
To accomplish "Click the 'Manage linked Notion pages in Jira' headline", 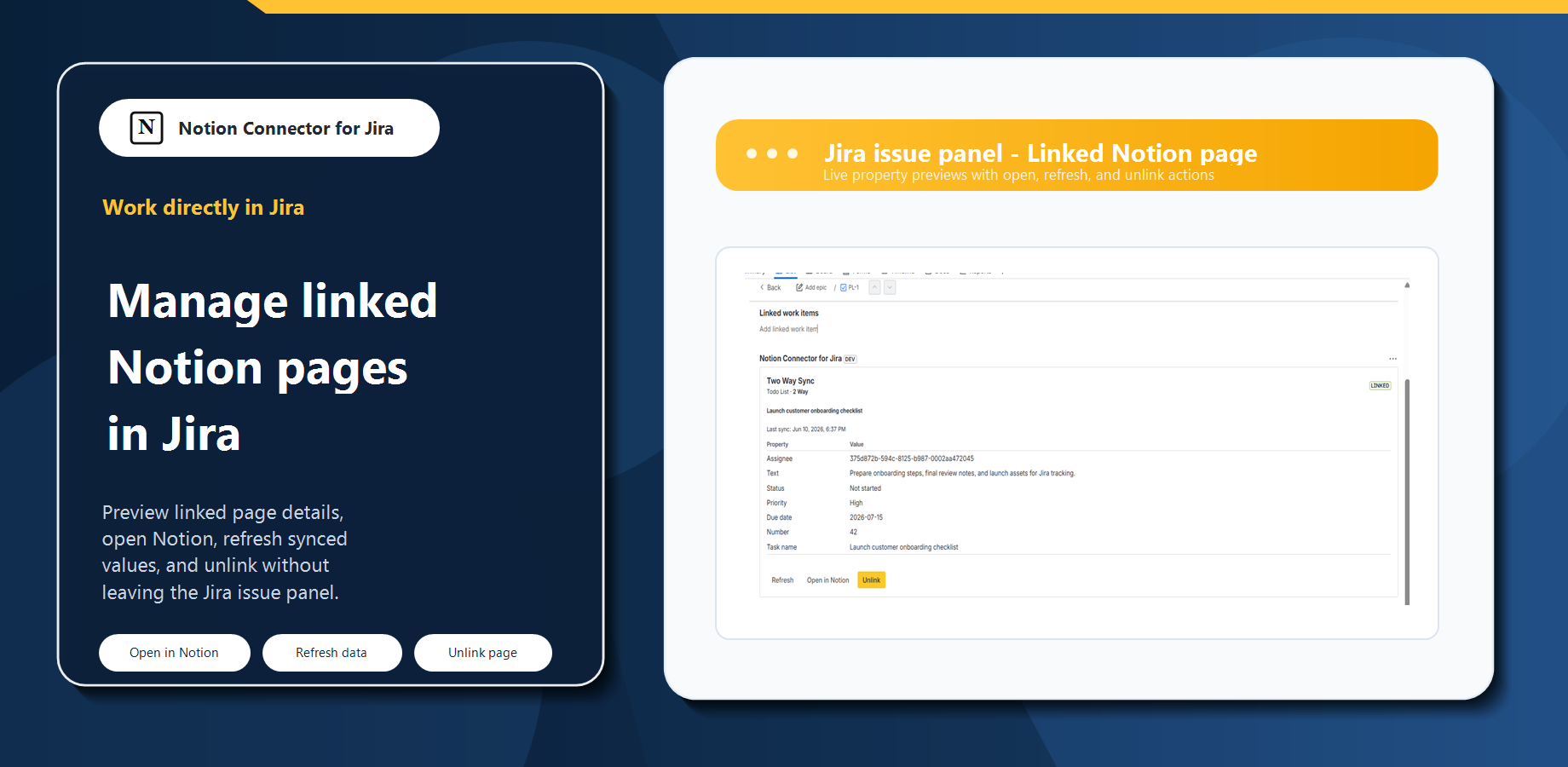I will tap(273, 367).
